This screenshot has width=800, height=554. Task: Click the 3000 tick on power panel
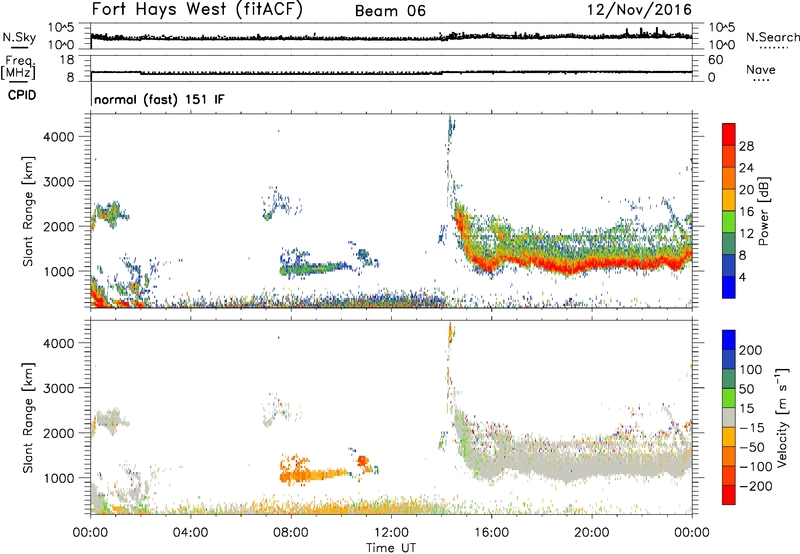(x=59, y=182)
